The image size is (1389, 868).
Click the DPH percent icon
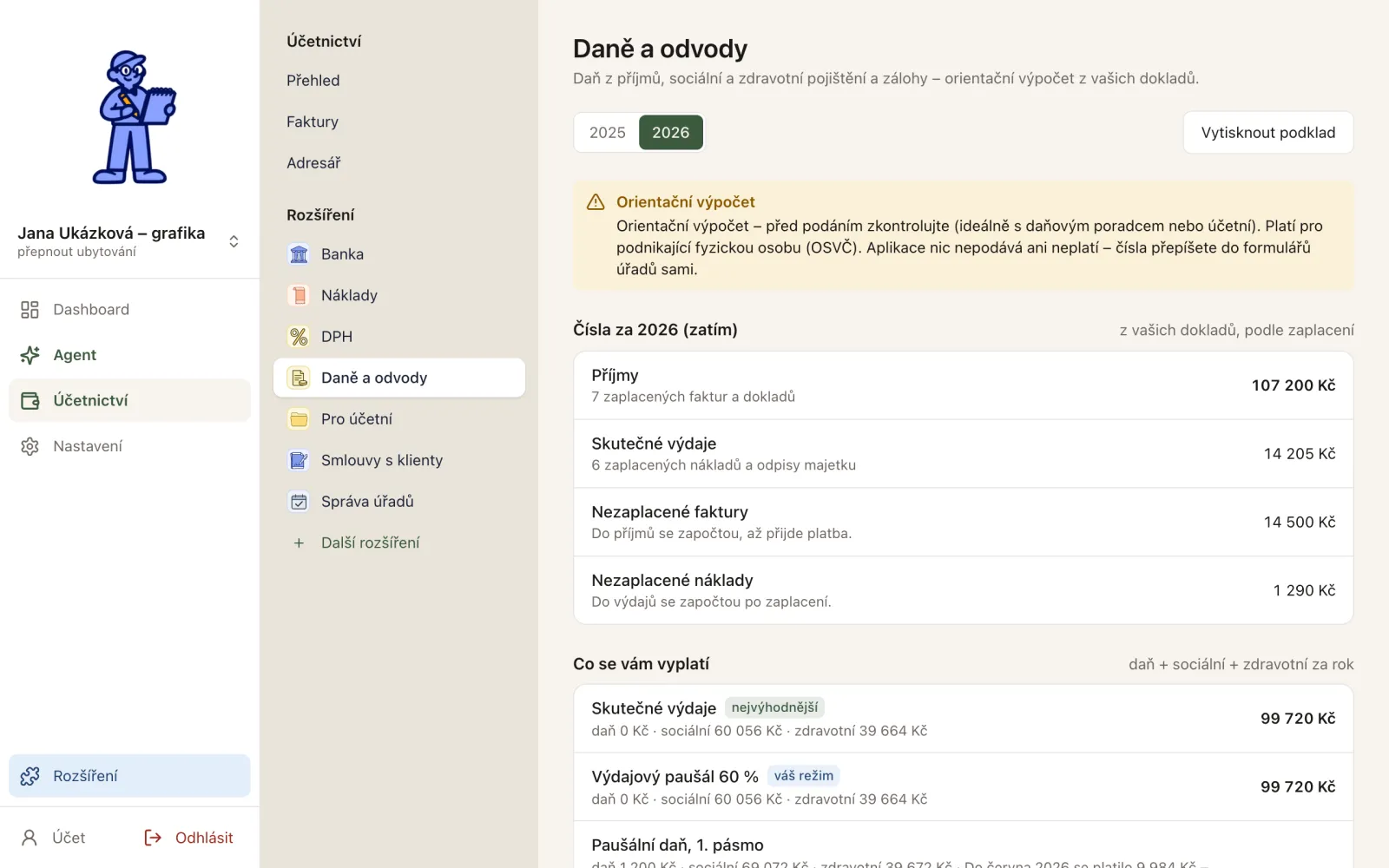point(299,337)
